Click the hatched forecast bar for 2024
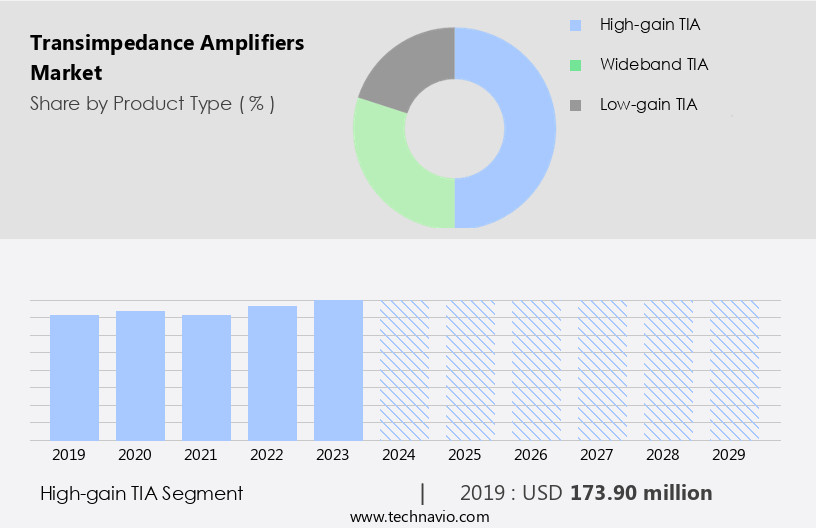Viewport: 816px width, 528px height. click(405, 370)
